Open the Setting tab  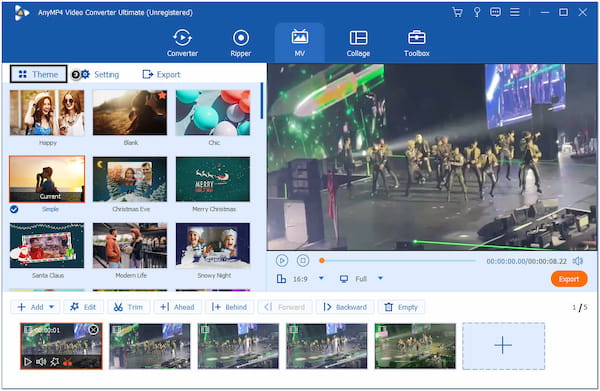[x=101, y=74]
